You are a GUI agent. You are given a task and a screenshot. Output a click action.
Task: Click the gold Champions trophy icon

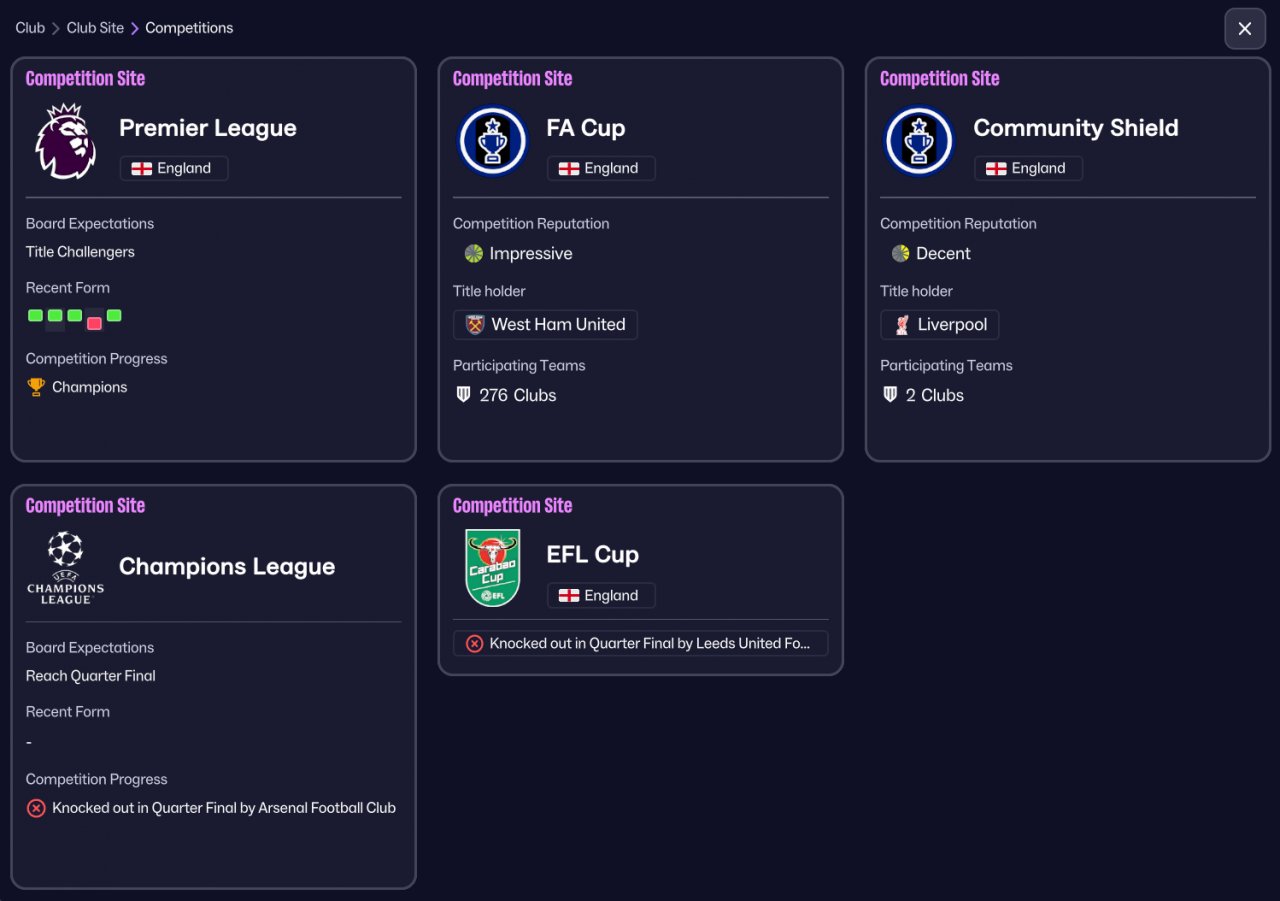(37, 387)
